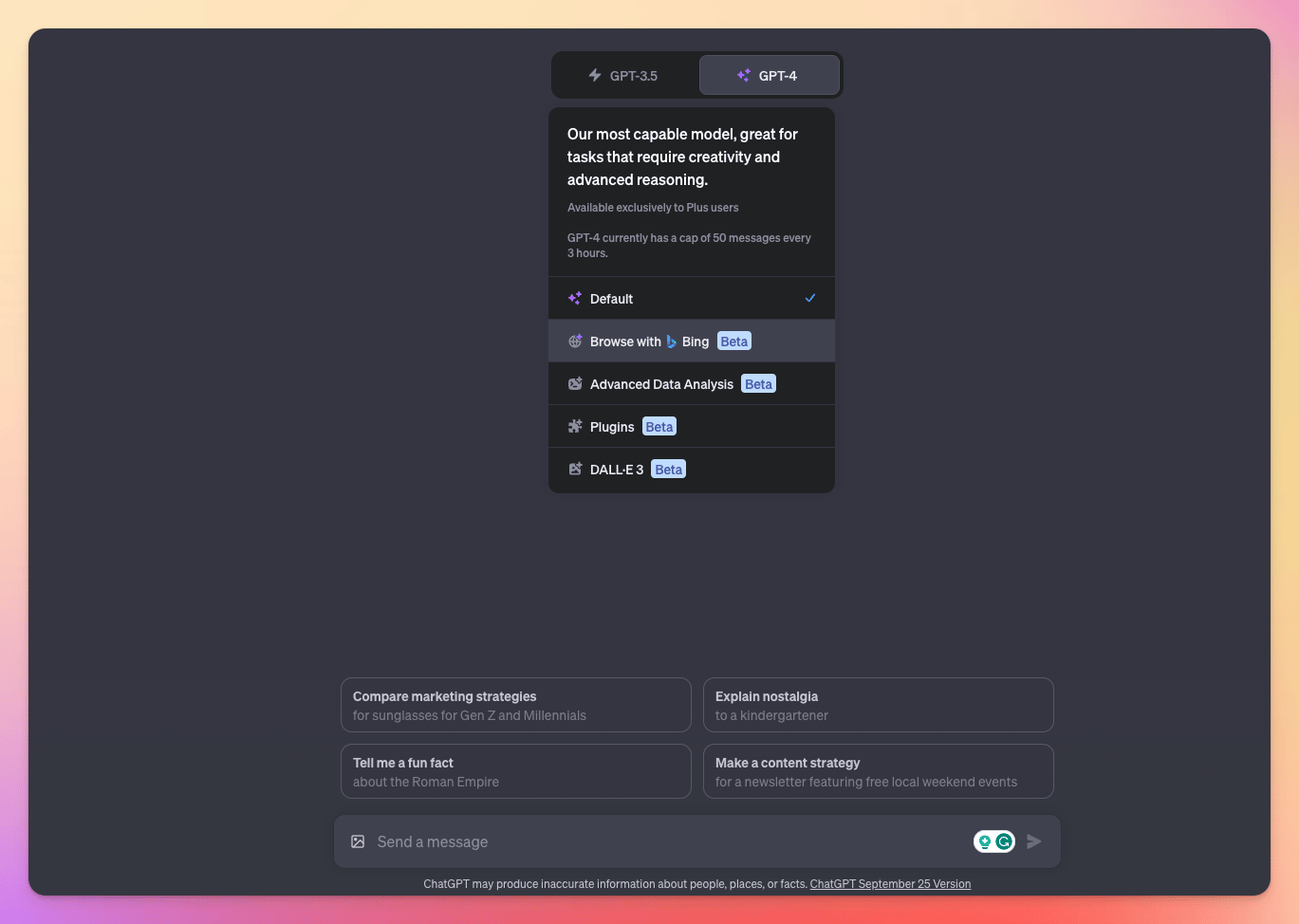Click the 'Our most capable model' description text

click(683, 157)
